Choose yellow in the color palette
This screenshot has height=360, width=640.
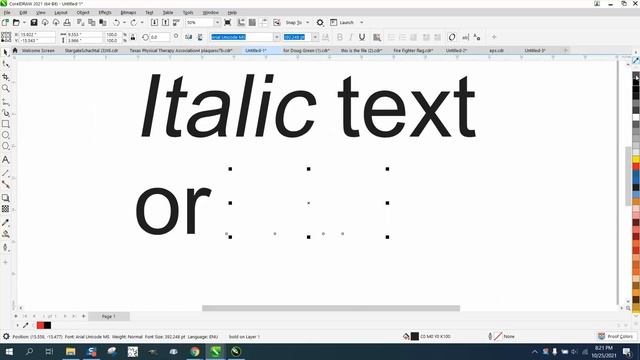pos(636,159)
